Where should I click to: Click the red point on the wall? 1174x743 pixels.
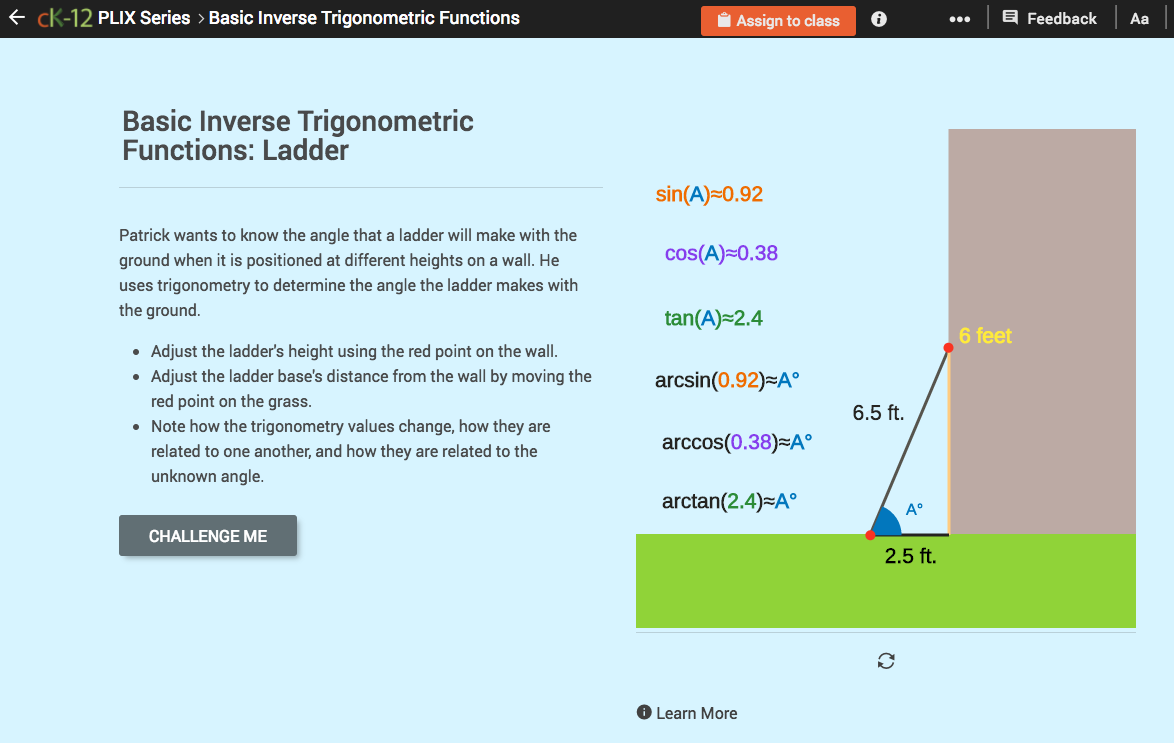tap(947, 347)
